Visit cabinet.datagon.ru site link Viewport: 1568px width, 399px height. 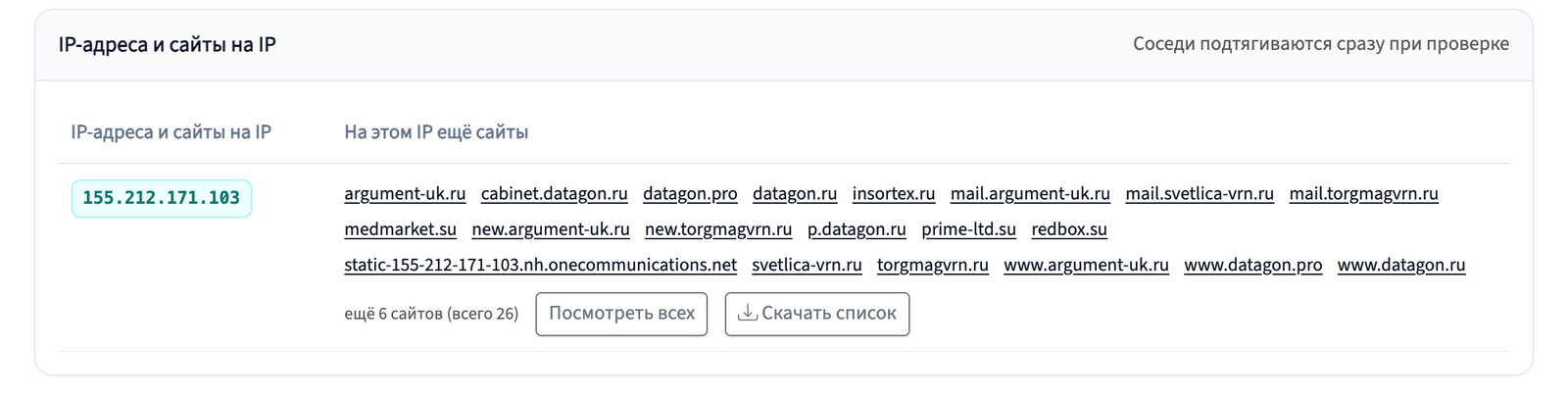[555, 194]
